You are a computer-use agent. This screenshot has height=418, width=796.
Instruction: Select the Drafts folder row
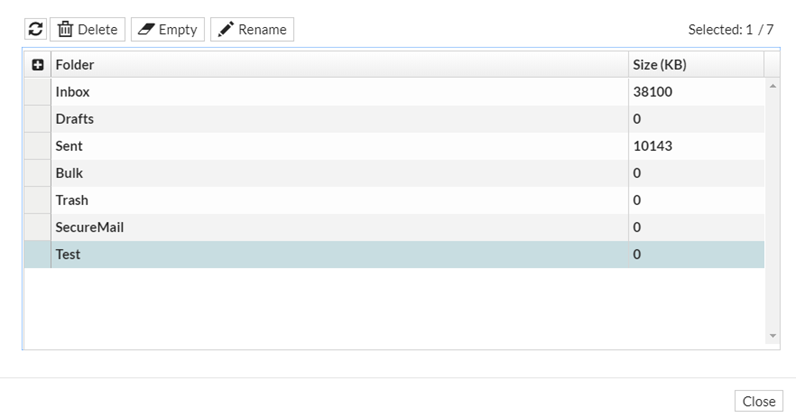pos(340,119)
